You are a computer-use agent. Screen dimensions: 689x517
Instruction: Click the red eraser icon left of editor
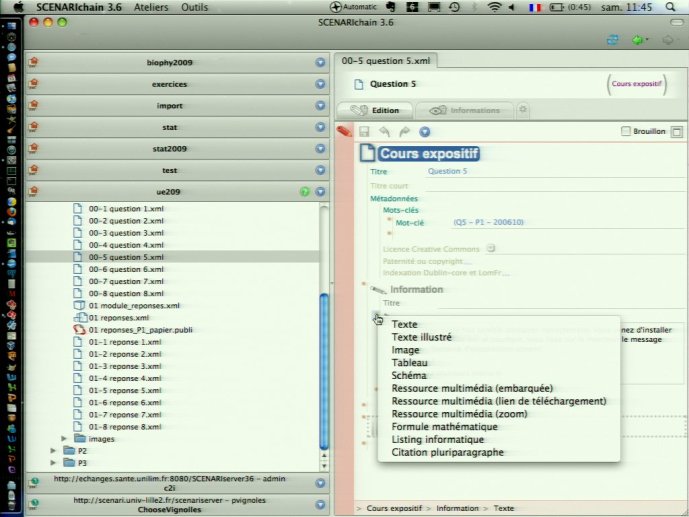click(x=344, y=131)
